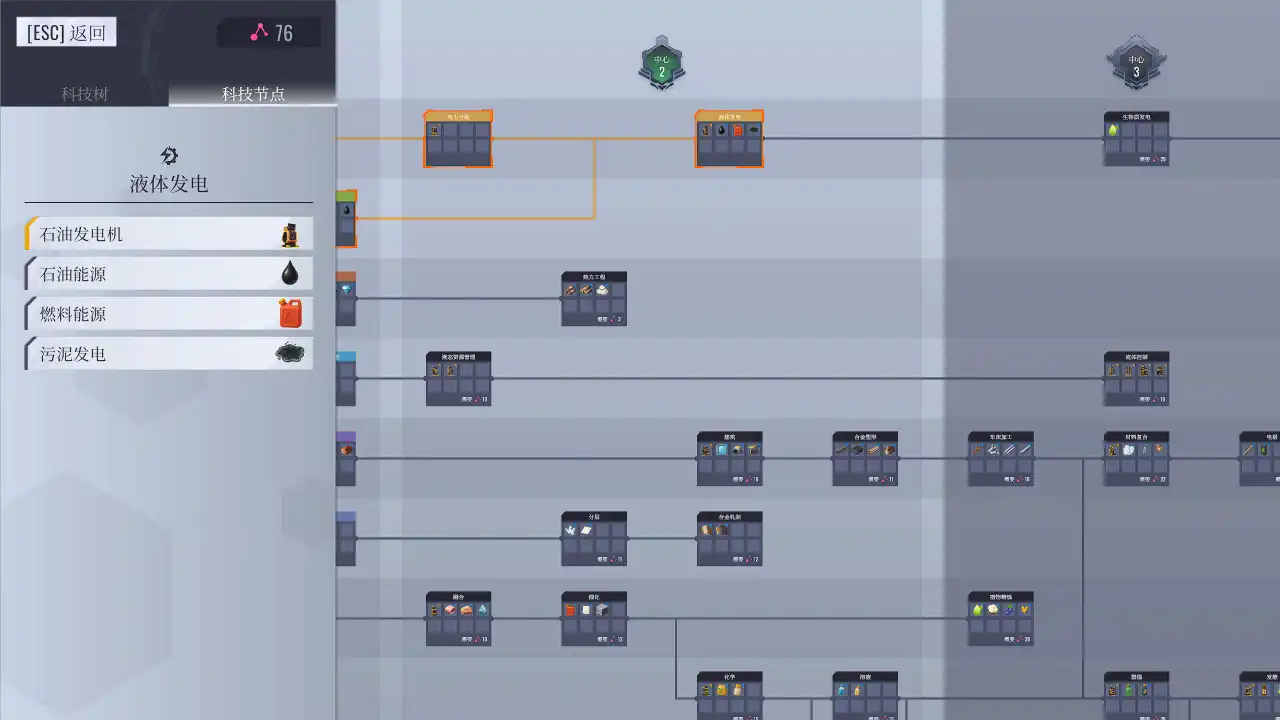Screen dimensions: 1280x720
Task: Click the blue diamond icon in the brown-topped node
Action: [x=346, y=290]
